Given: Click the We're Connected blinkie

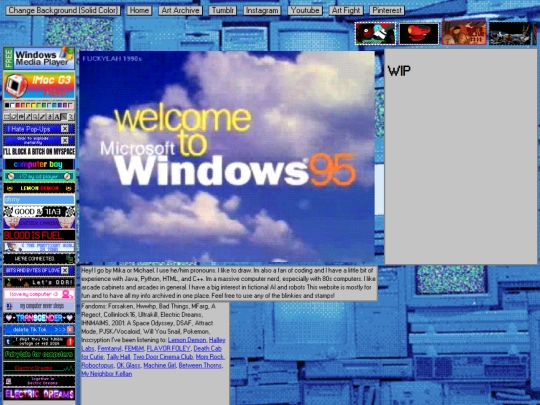Looking at the screenshot, I should click(x=39, y=259).
